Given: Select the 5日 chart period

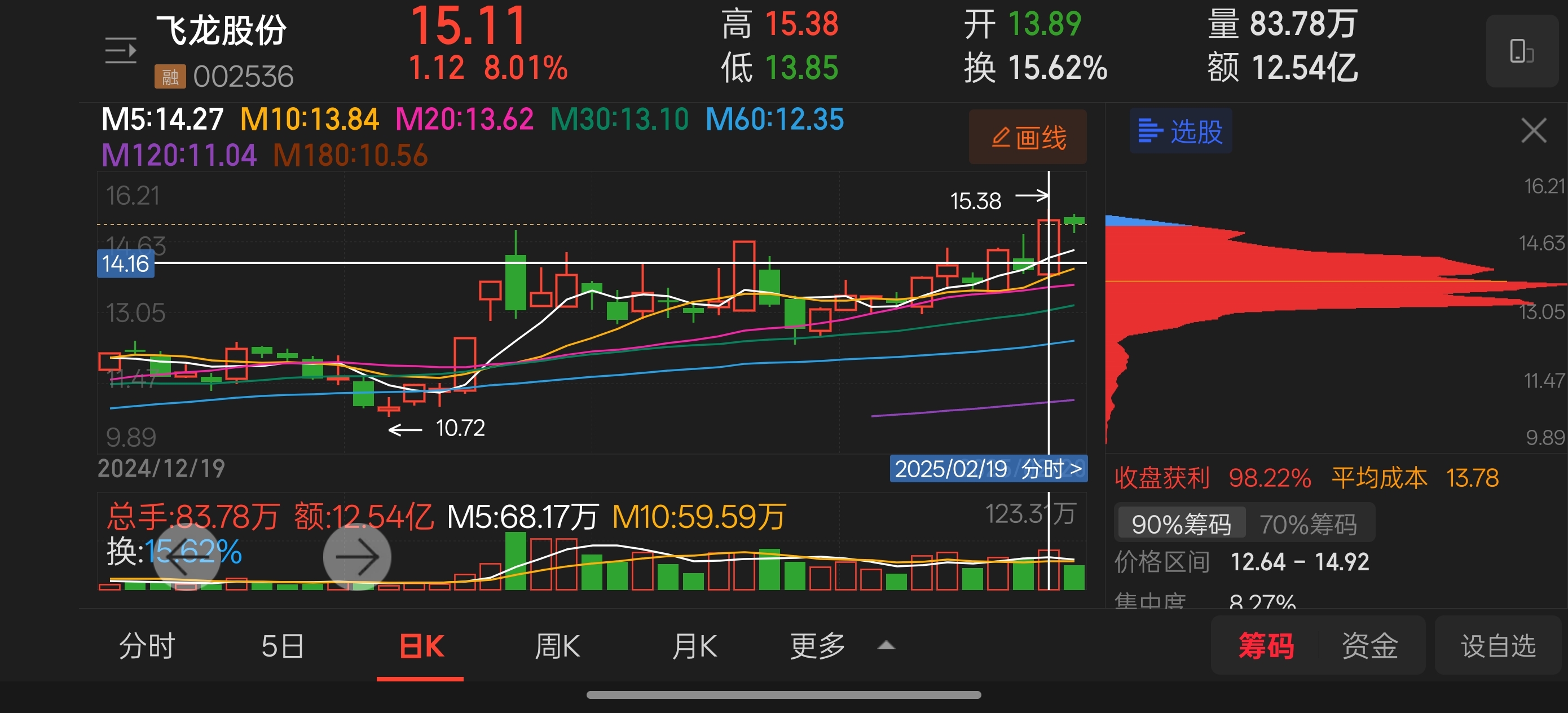Looking at the screenshot, I should tap(283, 645).
